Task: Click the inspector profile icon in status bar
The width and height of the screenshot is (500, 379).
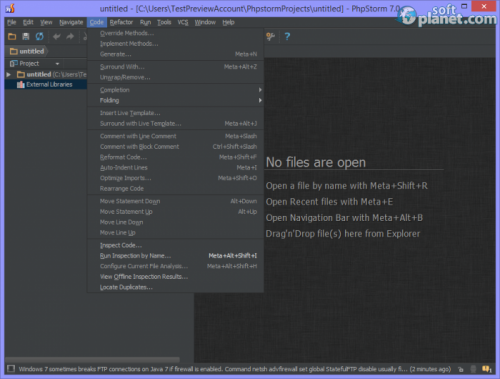Action: (473, 369)
